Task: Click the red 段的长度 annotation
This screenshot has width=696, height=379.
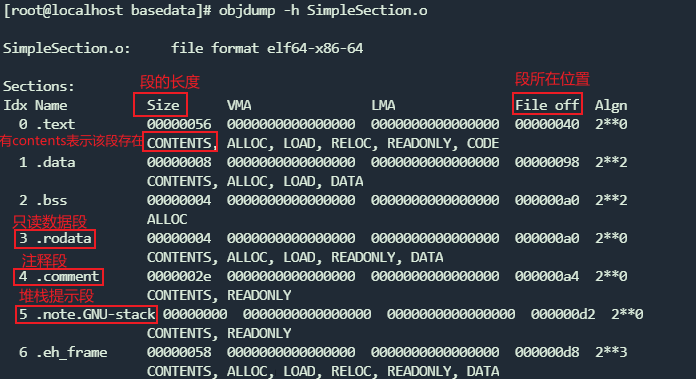Action: [x=170, y=82]
